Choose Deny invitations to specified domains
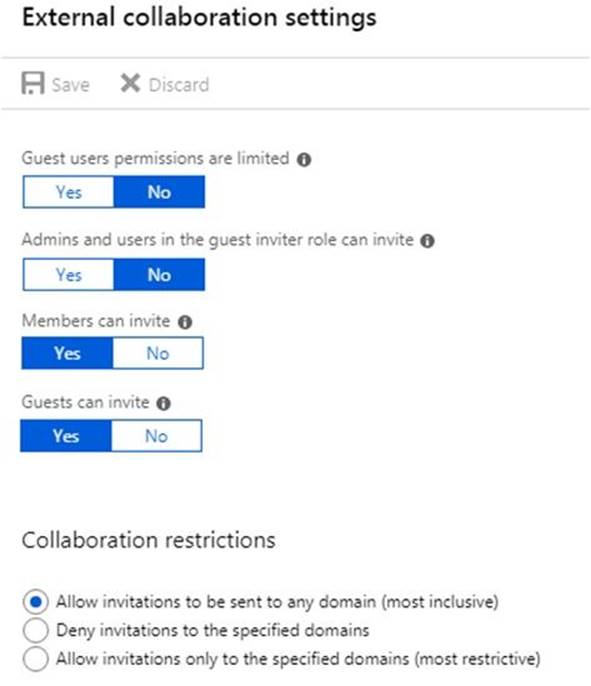The height and width of the screenshot is (686, 591). pyautogui.click(x=36, y=630)
